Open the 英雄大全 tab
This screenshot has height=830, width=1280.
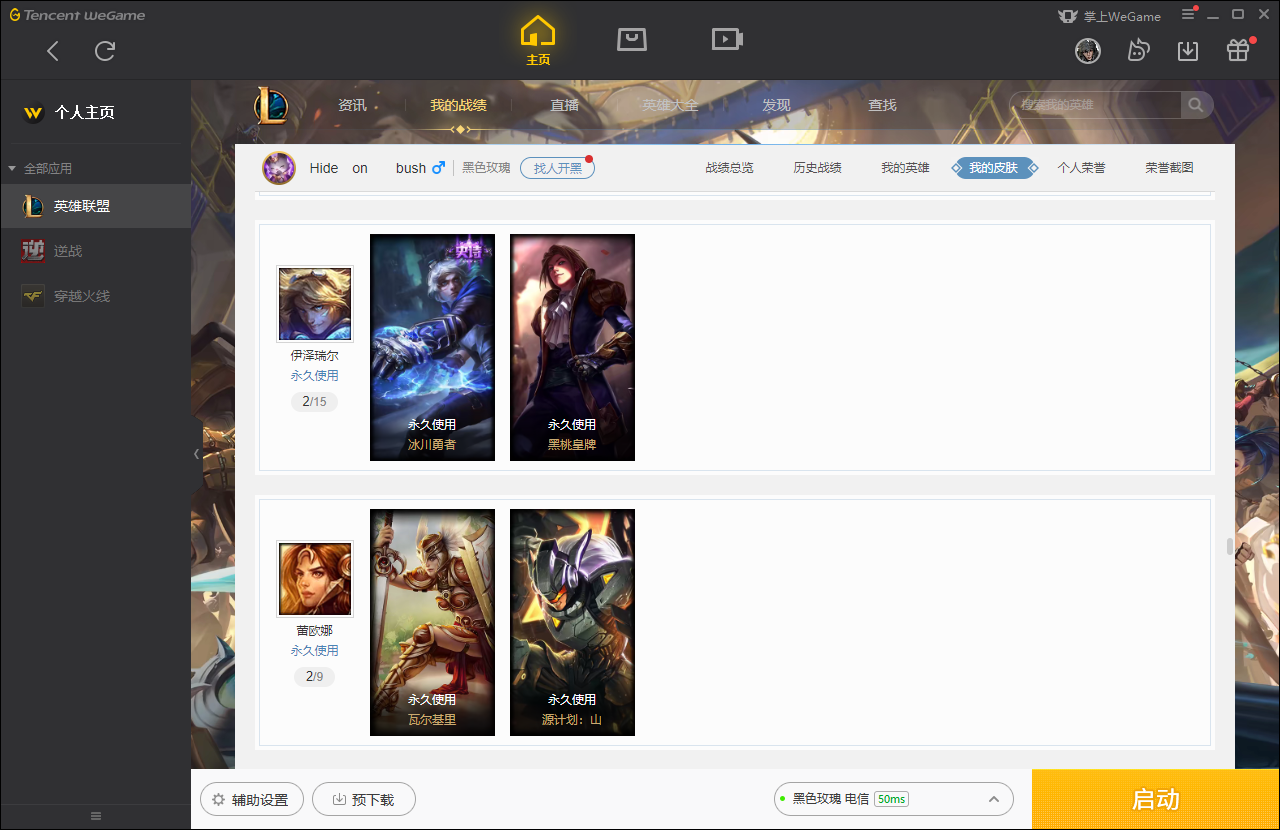pyautogui.click(x=670, y=105)
